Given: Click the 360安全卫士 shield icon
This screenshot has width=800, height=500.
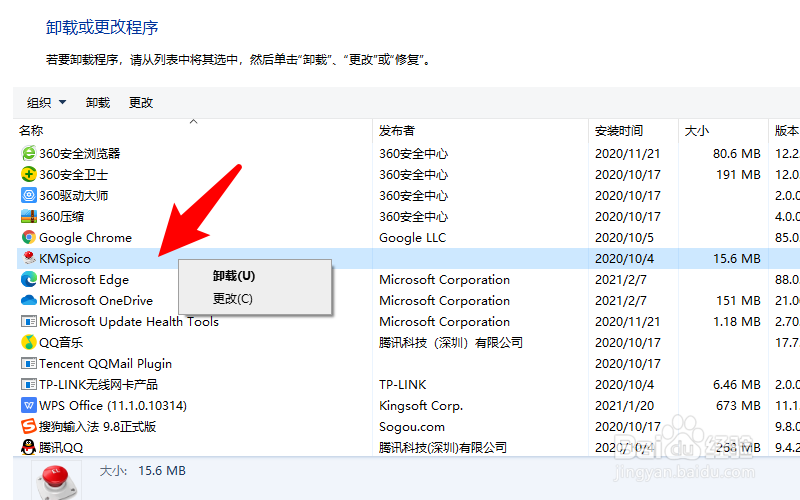Looking at the screenshot, I should click(29, 175).
